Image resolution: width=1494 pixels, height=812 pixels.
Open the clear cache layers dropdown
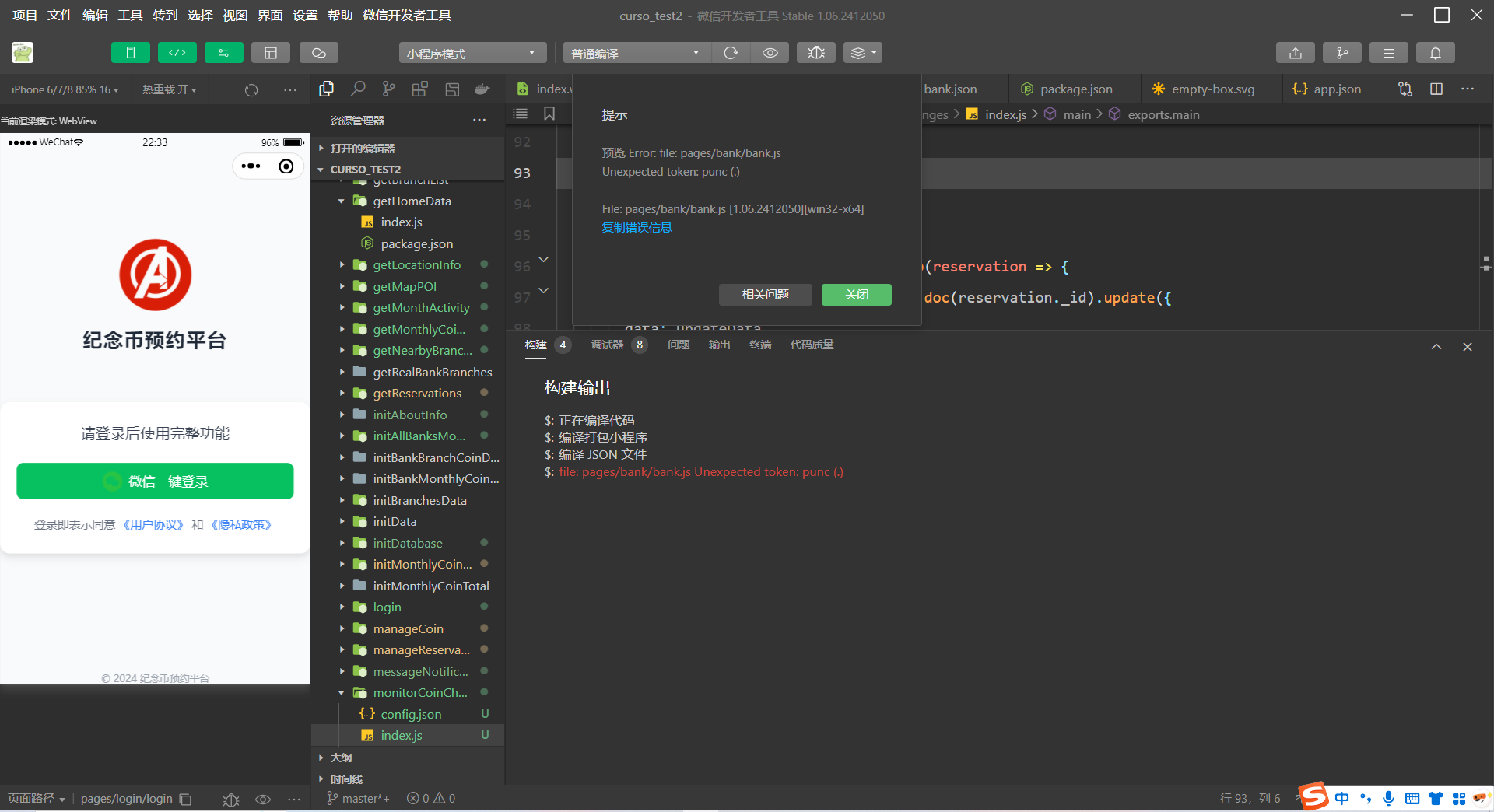[x=863, y=53]
